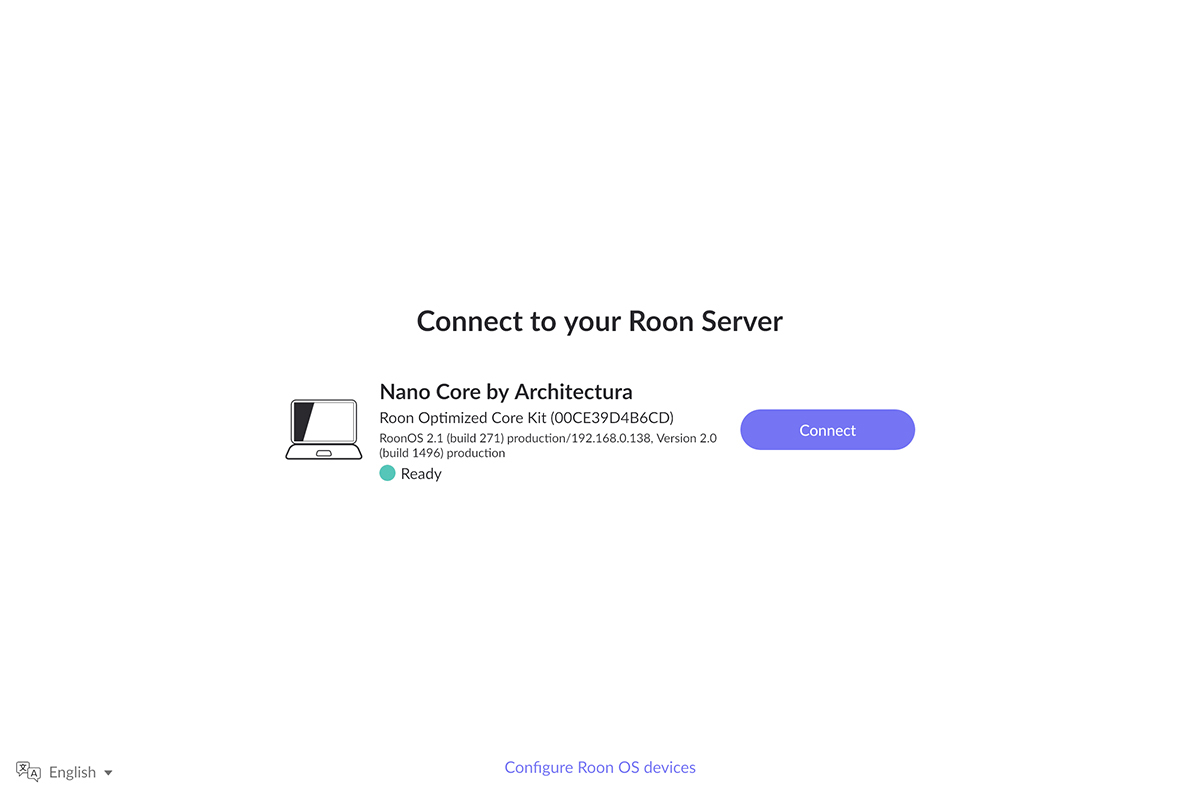The image size is (1200, 809).
Task: Click the laptop icon for Nano Core
Action: [x=324, y=430]
